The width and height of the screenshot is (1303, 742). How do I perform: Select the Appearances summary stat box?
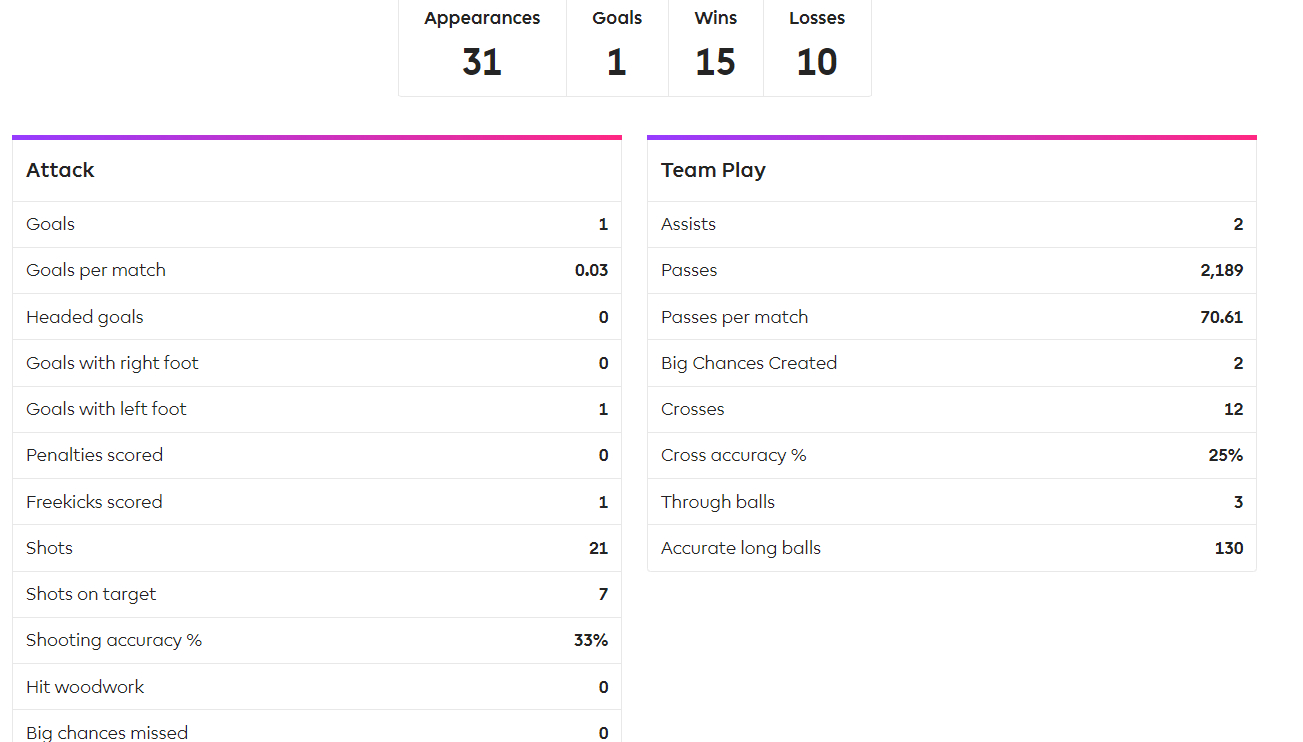[482, 48]
